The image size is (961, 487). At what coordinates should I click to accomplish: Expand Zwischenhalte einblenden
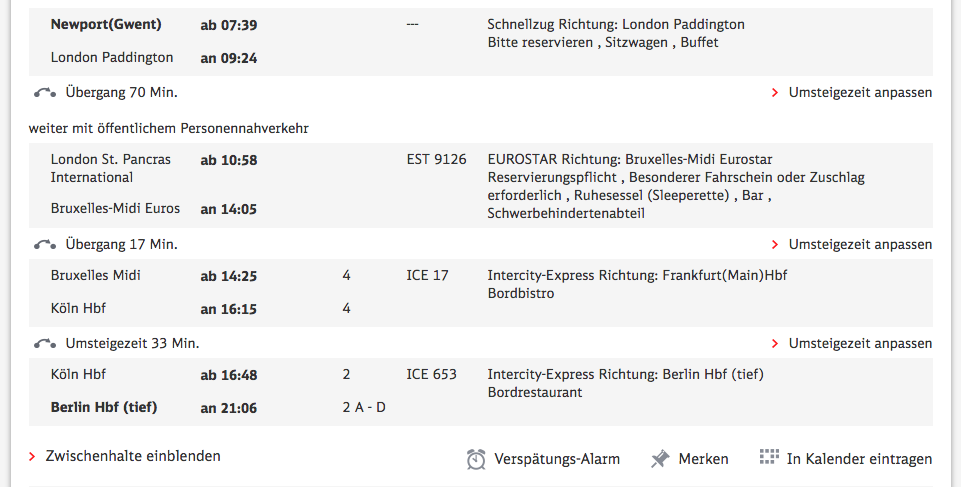pos(133,456)
